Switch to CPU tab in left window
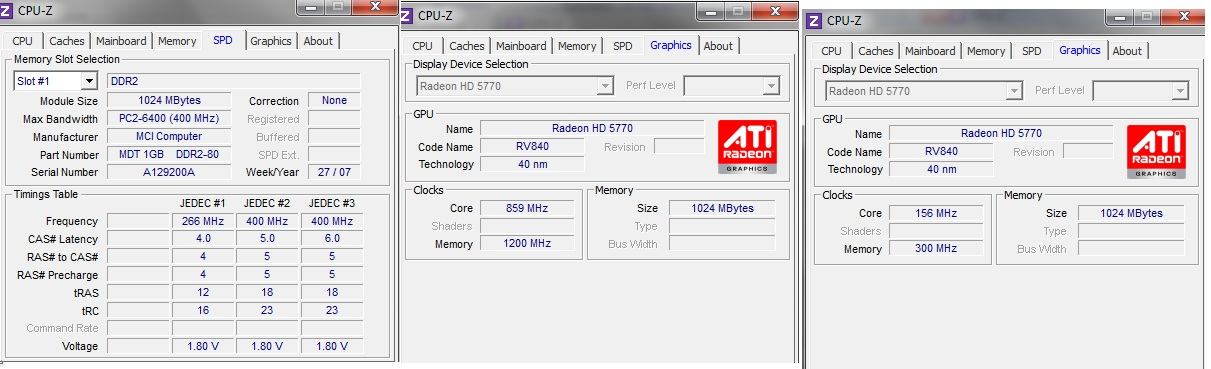1211x369 pixels. [22, 41]
